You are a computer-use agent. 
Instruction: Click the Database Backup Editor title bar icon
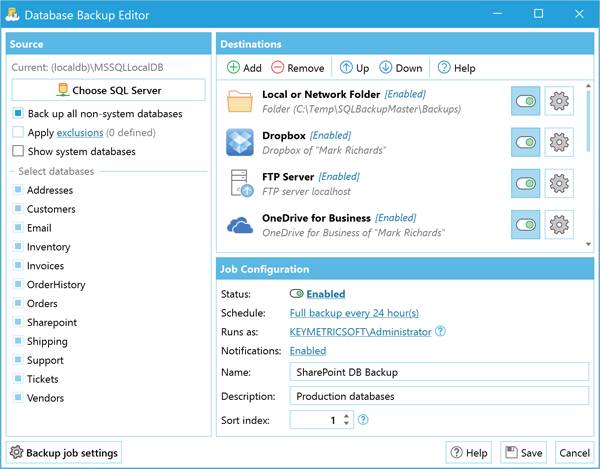click(12, 14)
